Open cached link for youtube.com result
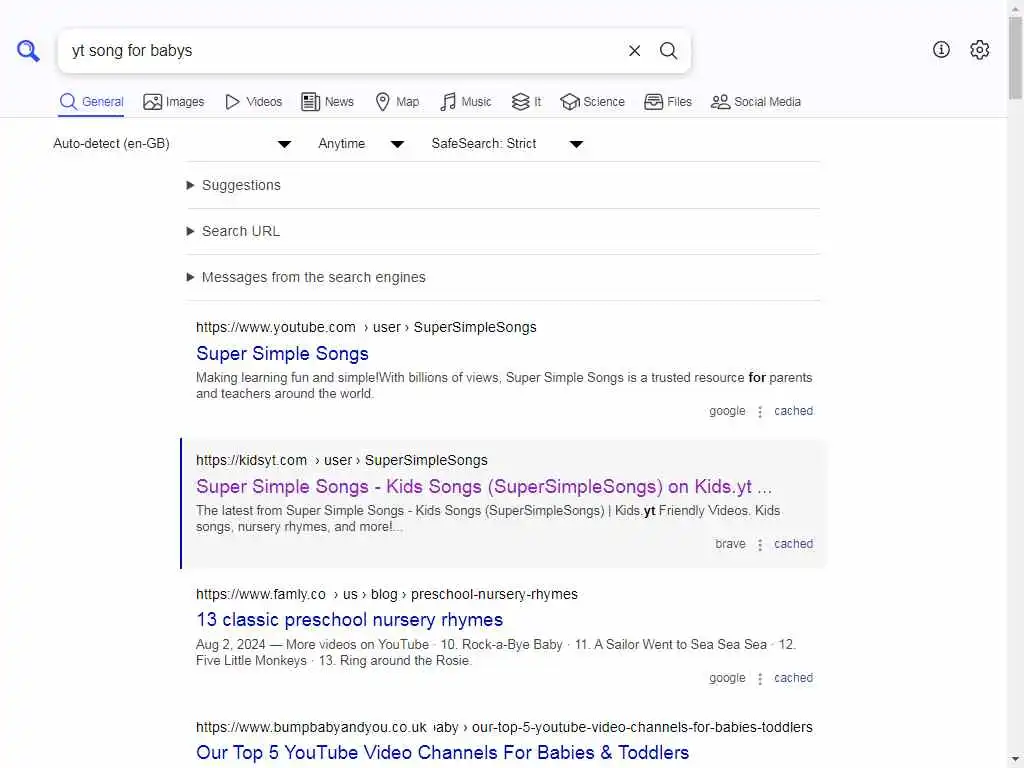This screenshot has height=768, width=1024. [793, 411]
